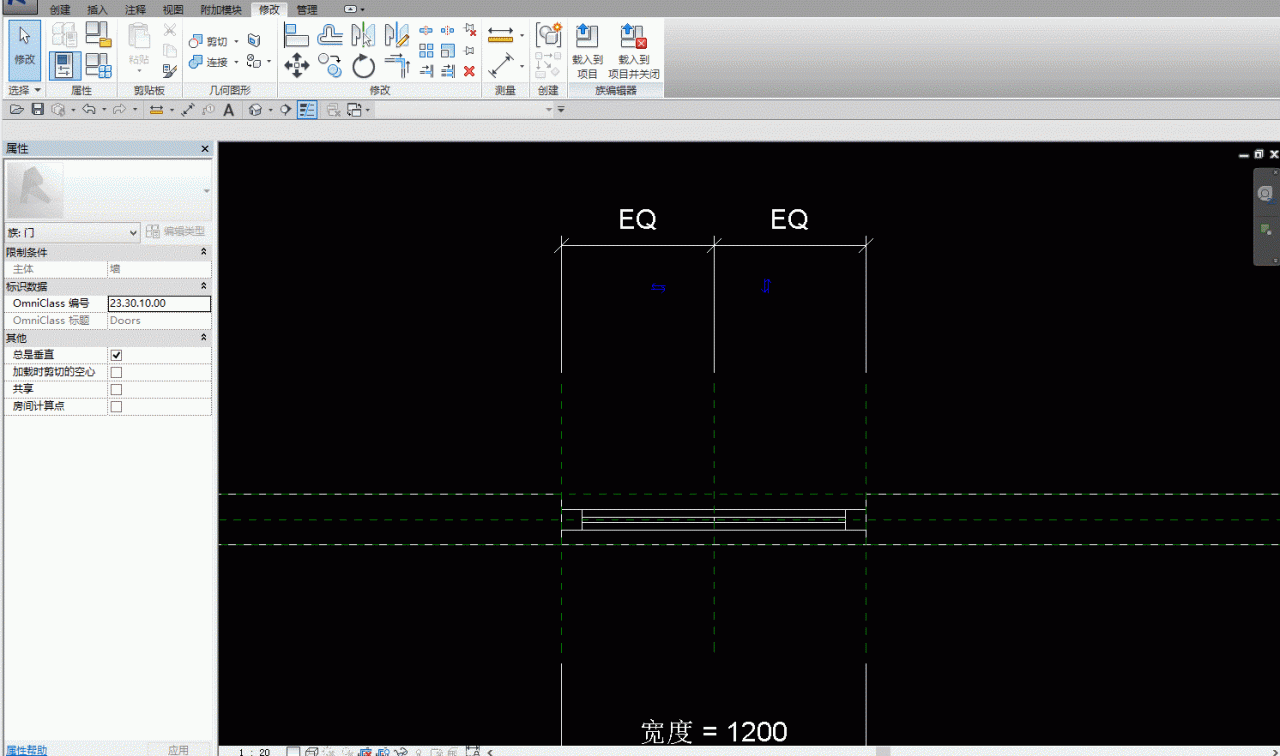Open the family category and parameters icon
This screenshot has height=756, width=1280.
(x=98, y=35)
